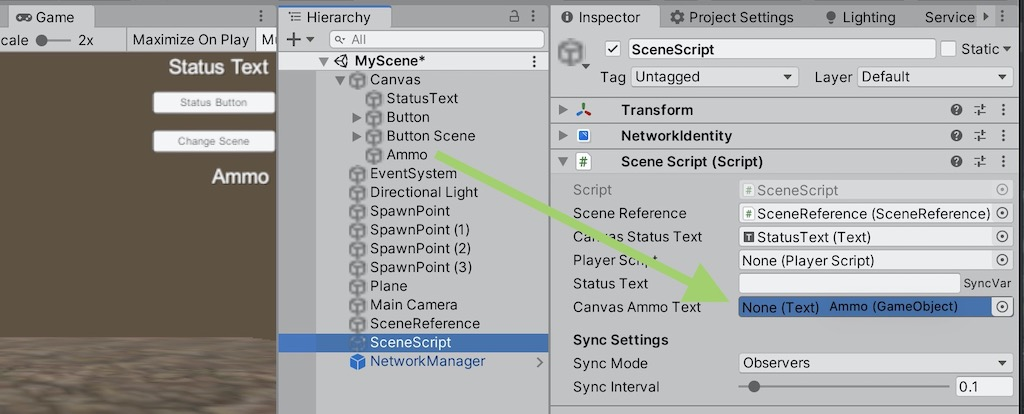1024x414 pixels.
Task: Open Sync Mode Observers dropdown
Action: [x=876, y=363]
